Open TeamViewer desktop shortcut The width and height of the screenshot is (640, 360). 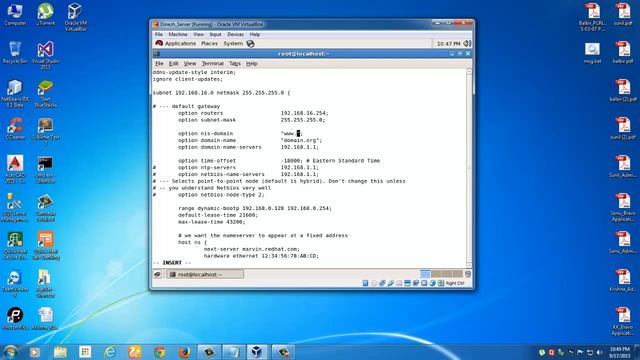coord(15,284)
